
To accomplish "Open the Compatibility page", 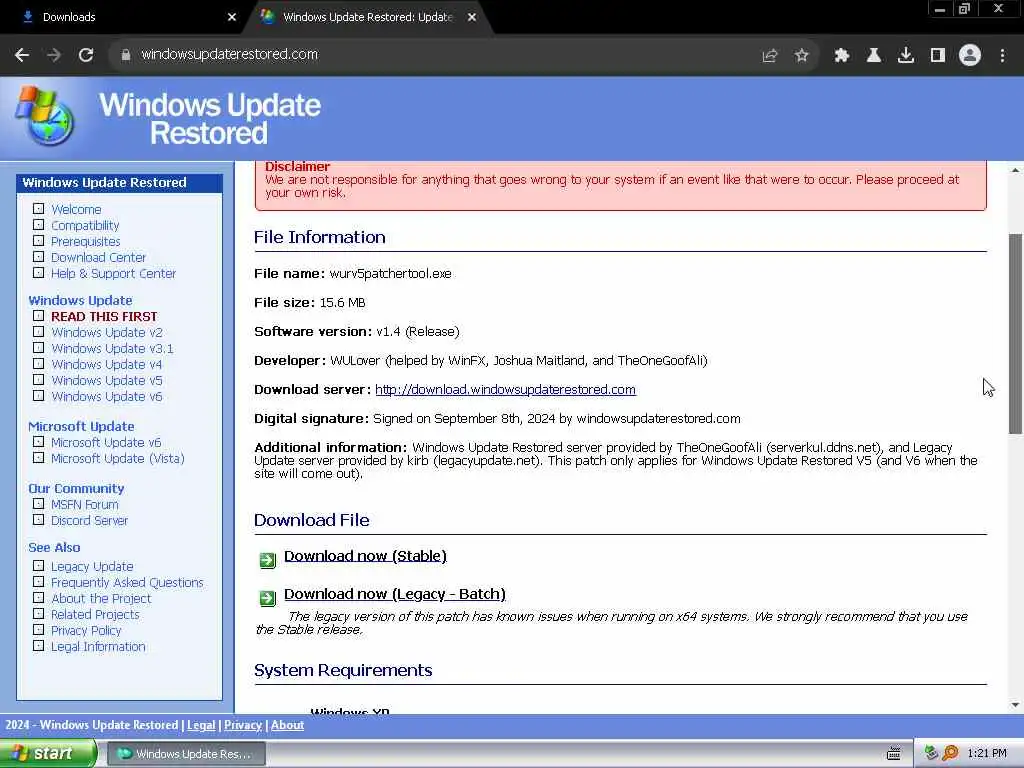I will coord(85,225).
